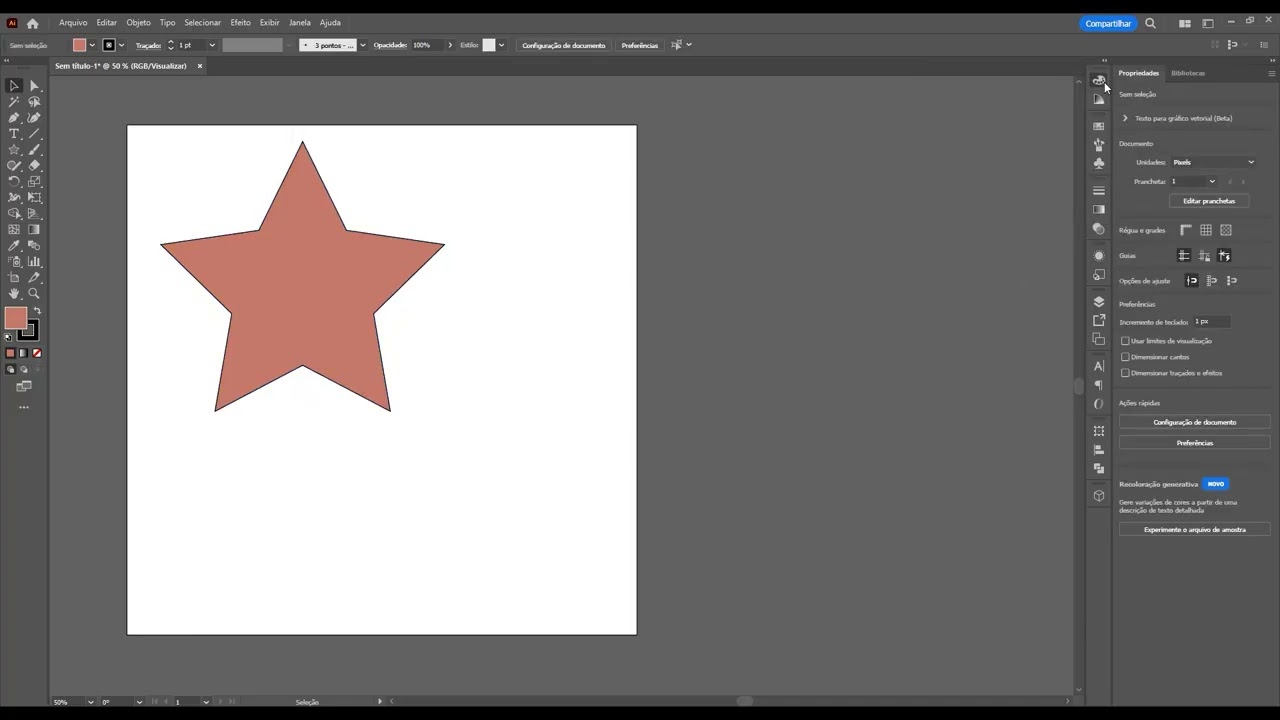Open stroke weight dropdown

(x=211, y=45)
